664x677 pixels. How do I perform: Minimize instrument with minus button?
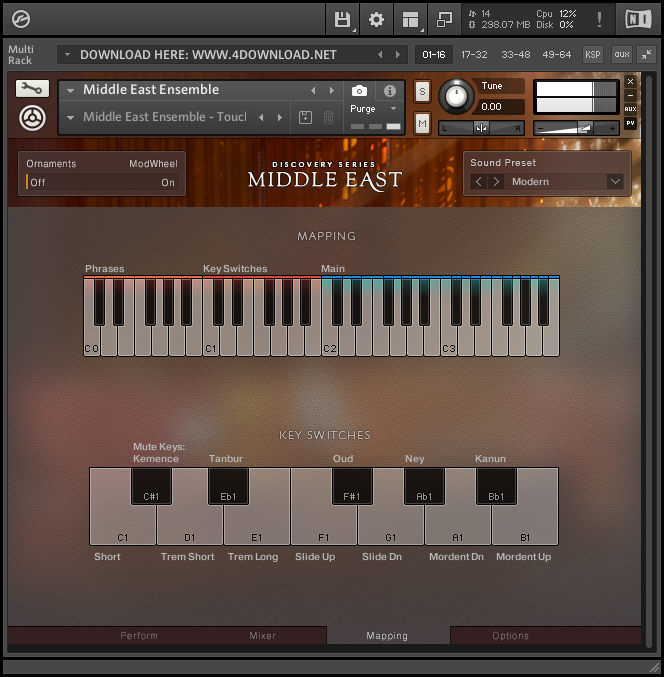click(x=630, y=95)
